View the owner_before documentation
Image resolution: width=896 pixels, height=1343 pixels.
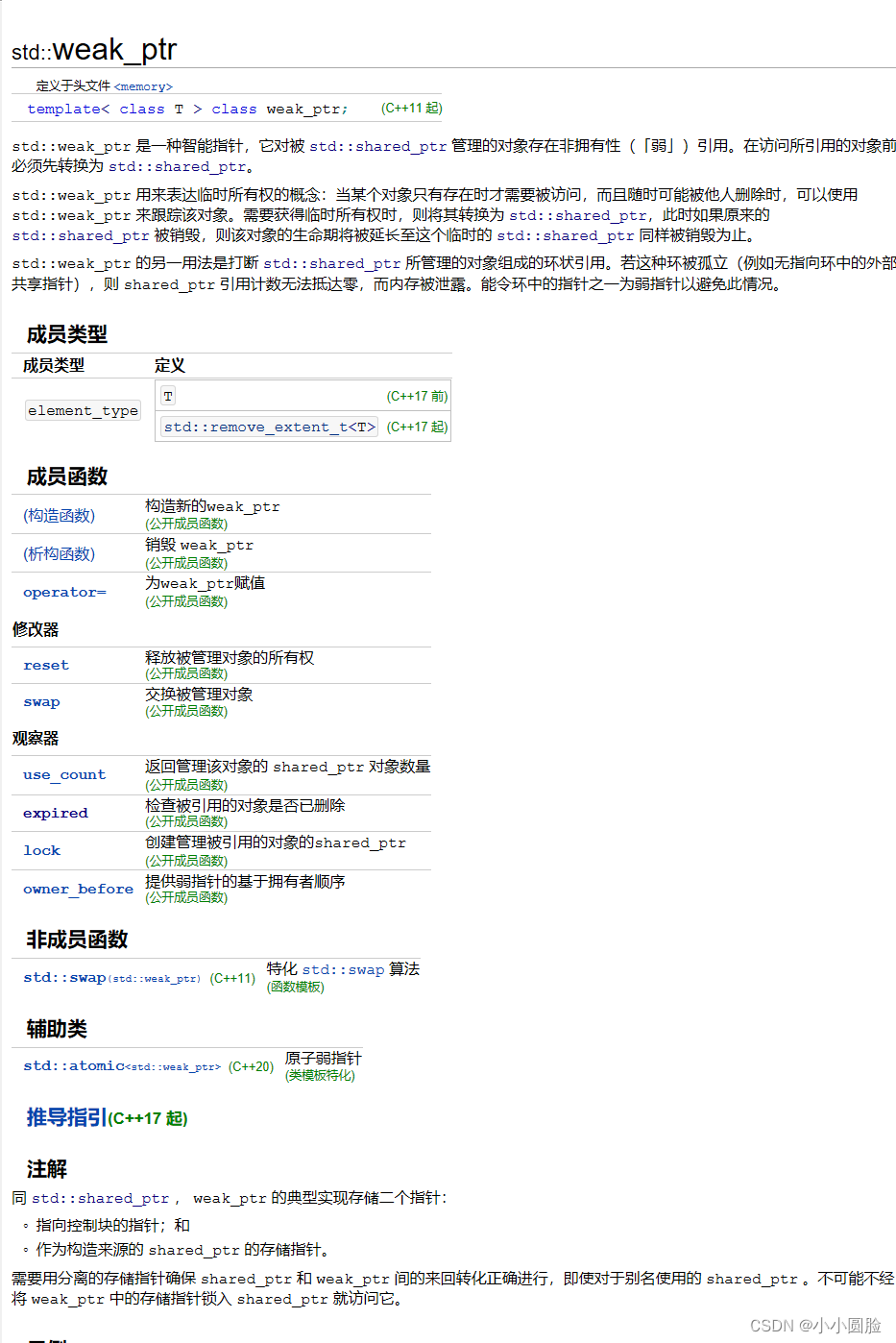pos(78,889)
